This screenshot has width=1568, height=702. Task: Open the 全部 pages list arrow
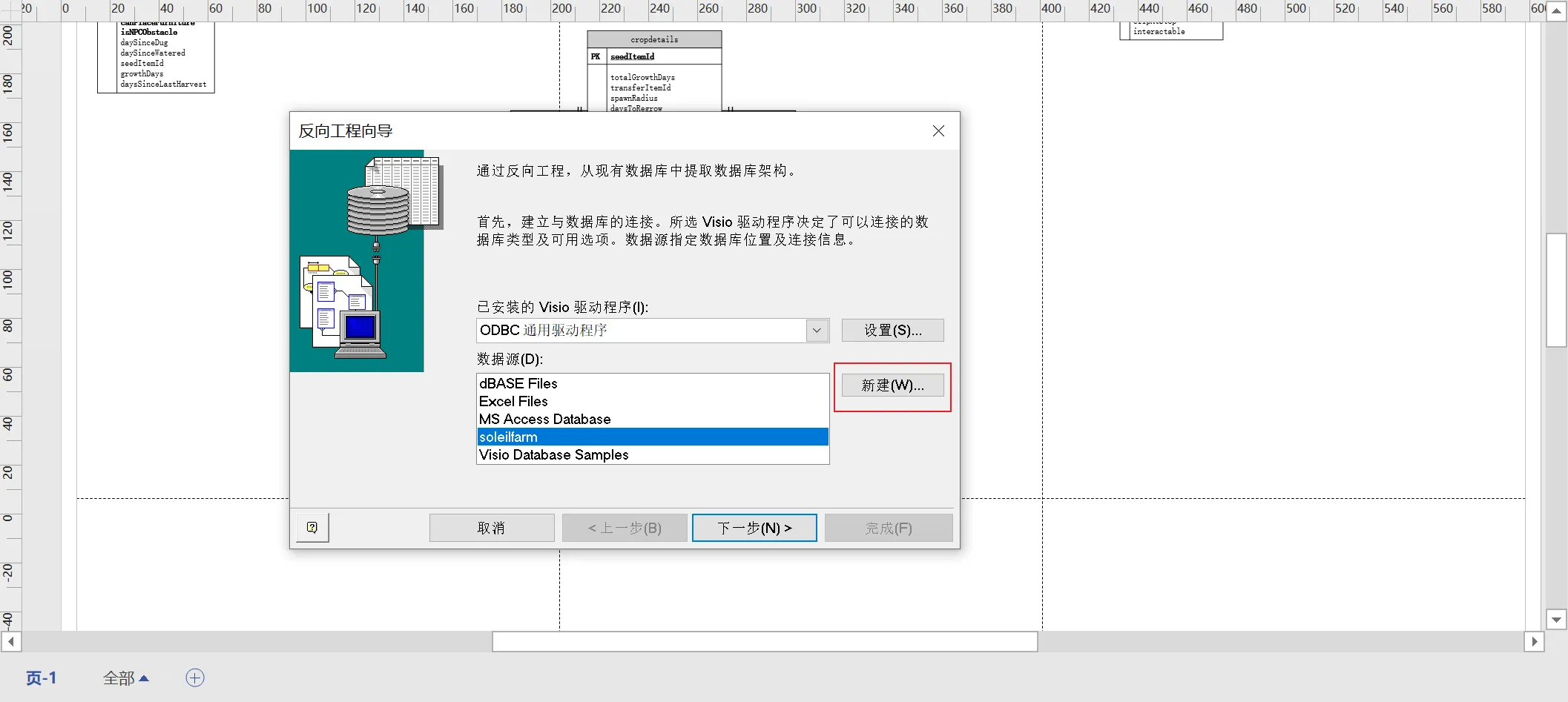pyautogui.click(x=144, y=678)
